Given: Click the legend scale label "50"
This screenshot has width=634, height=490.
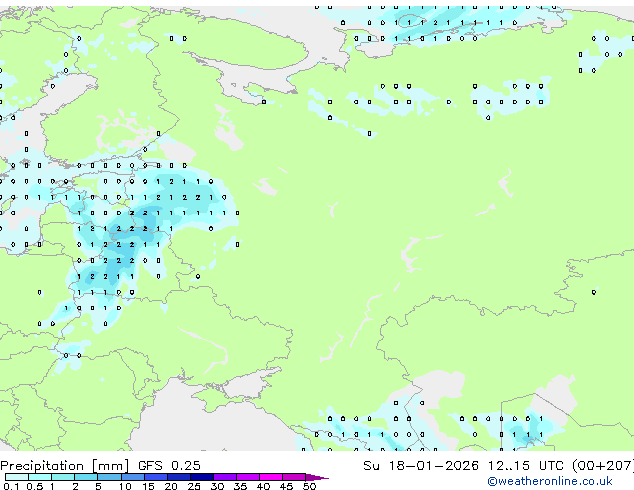Looking at the screenshot, I should pos(309,486).
